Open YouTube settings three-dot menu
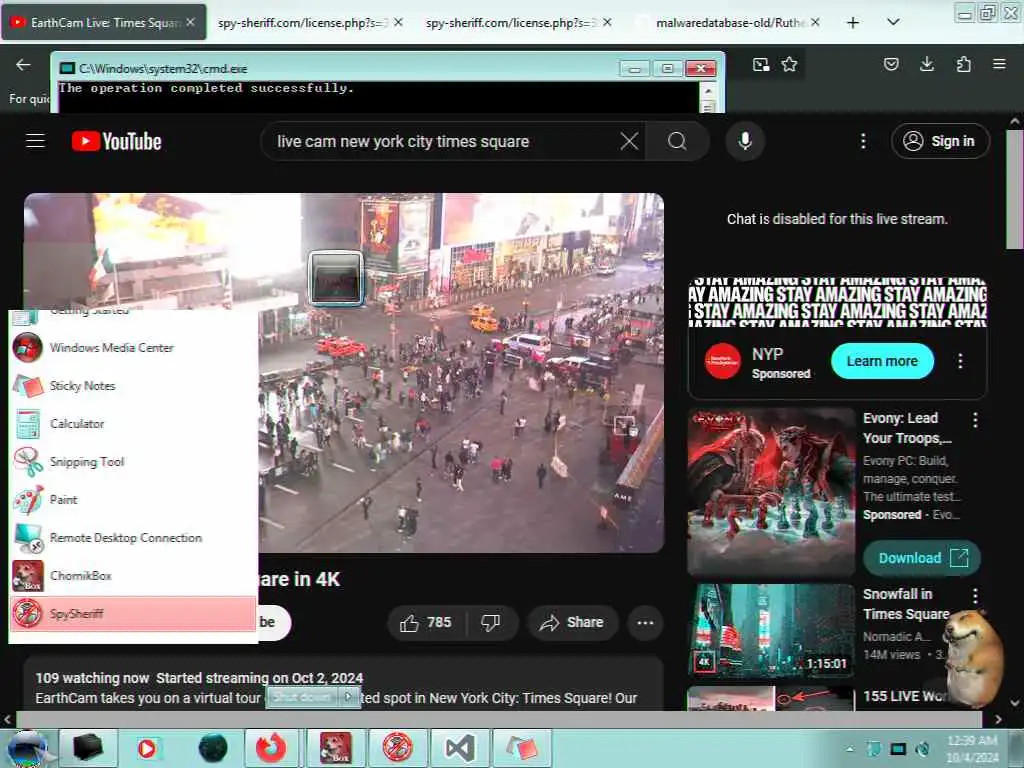Screen dimensions: 1024x768 863,141
